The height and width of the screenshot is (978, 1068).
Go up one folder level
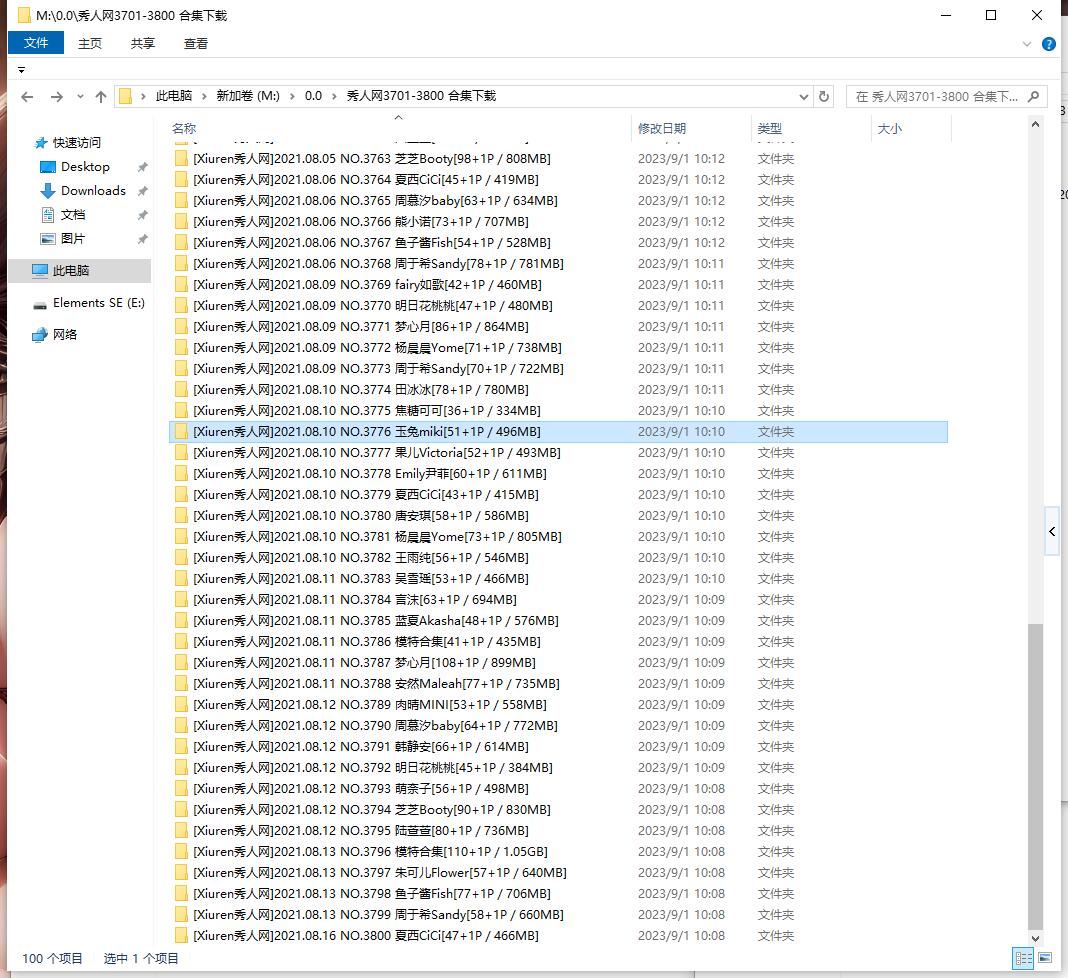click(101, 97)
